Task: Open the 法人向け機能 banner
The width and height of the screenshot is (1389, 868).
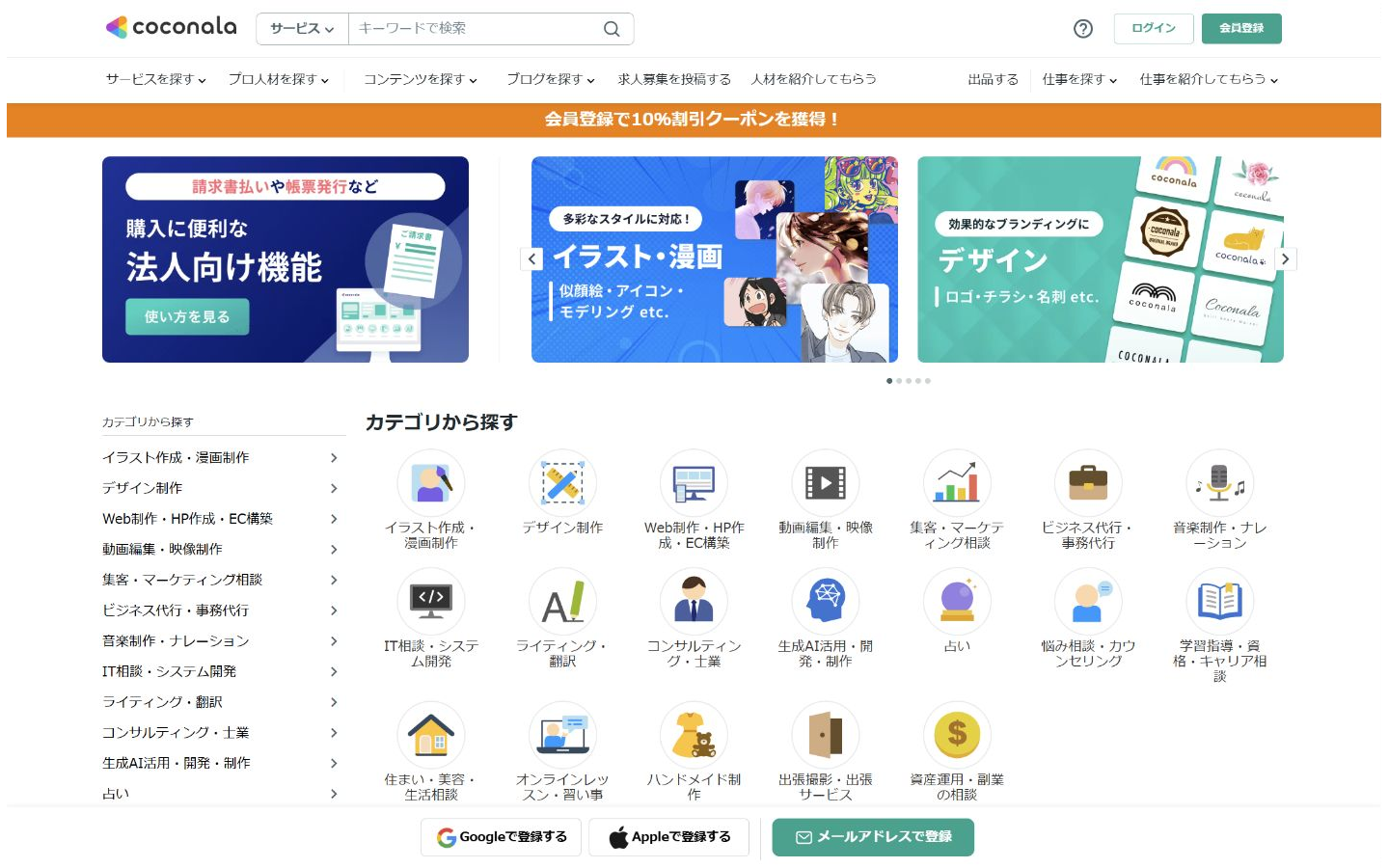Action: (286, 259)
